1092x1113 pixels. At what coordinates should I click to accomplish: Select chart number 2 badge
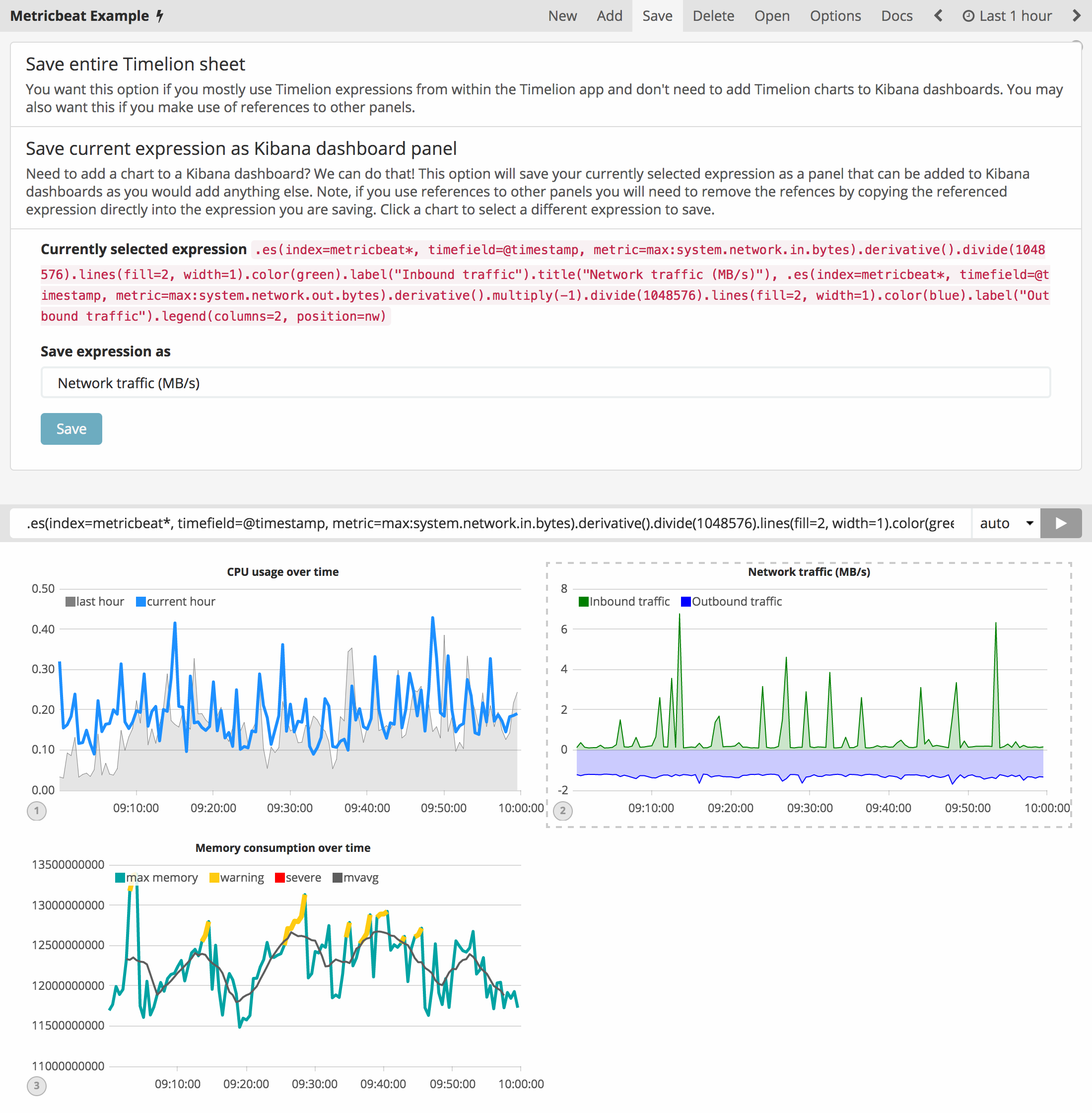563,811
